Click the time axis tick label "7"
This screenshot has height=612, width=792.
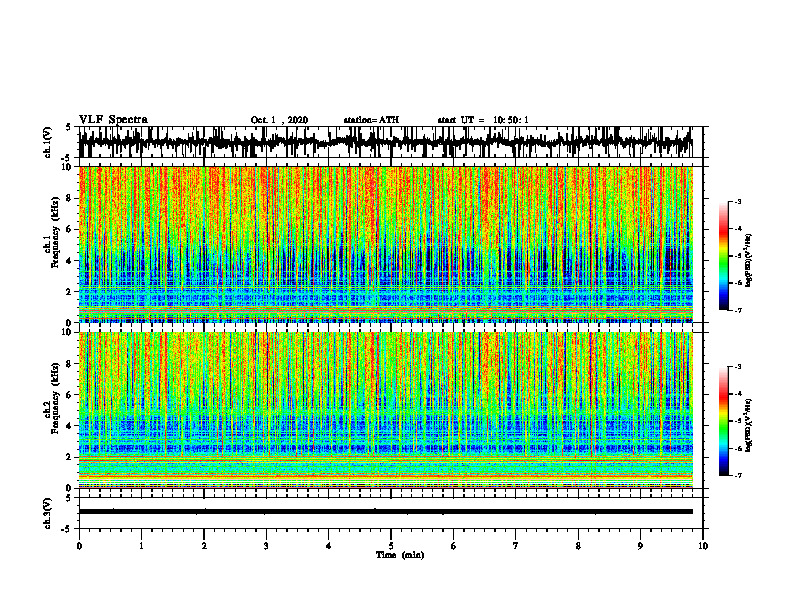click(x=516, y=546)
